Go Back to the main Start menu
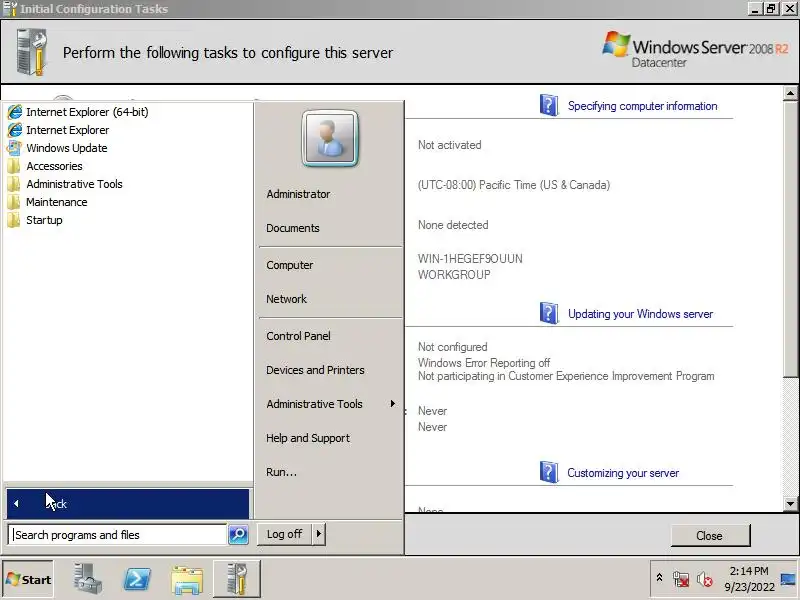This screenshot has width=800, height=600. (x=128, y=504)
